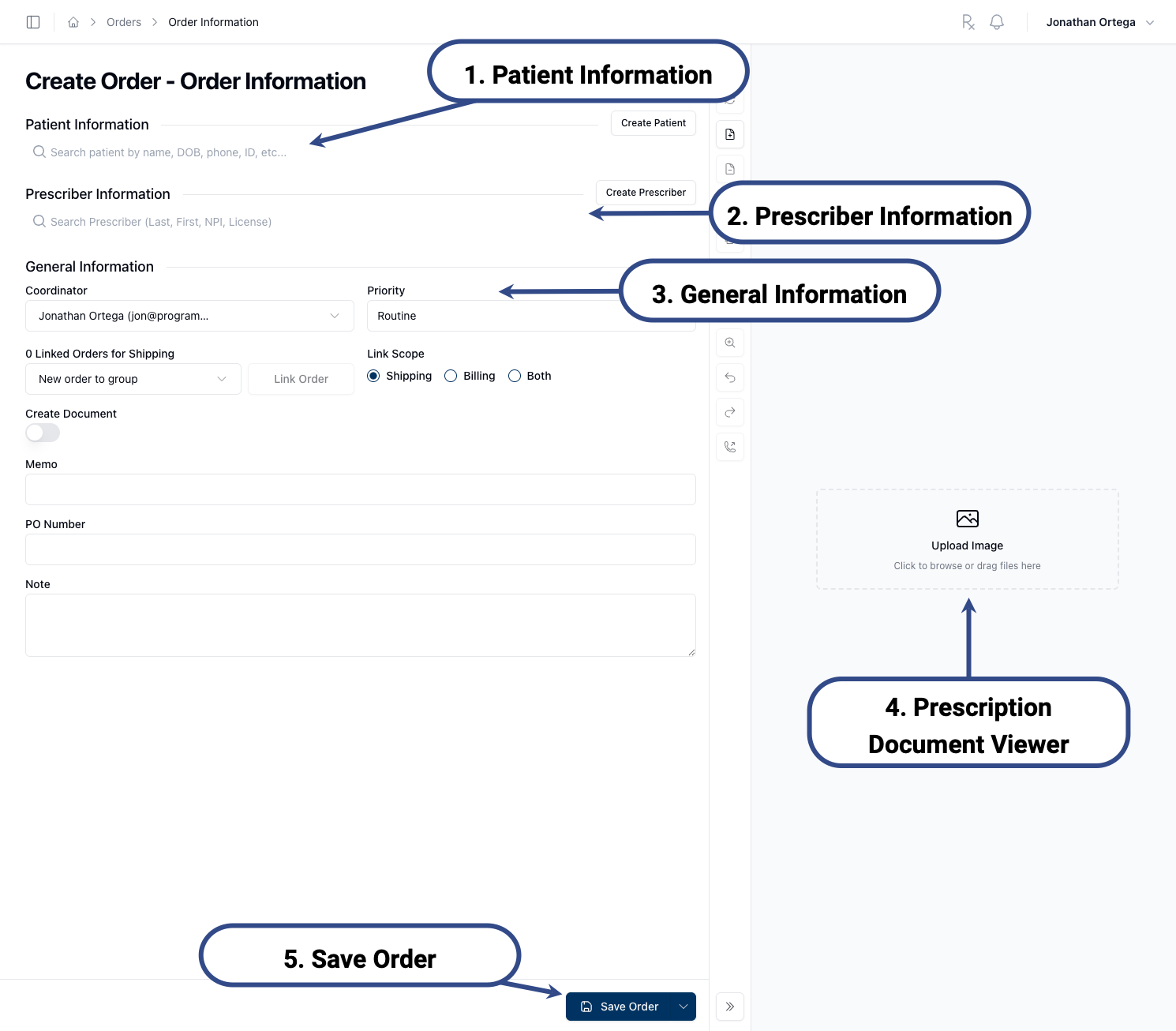The width and height of the screenshot is (1176, 1031).
Task: Choose Billing as the link scope
Action: (x=451, y=376)
